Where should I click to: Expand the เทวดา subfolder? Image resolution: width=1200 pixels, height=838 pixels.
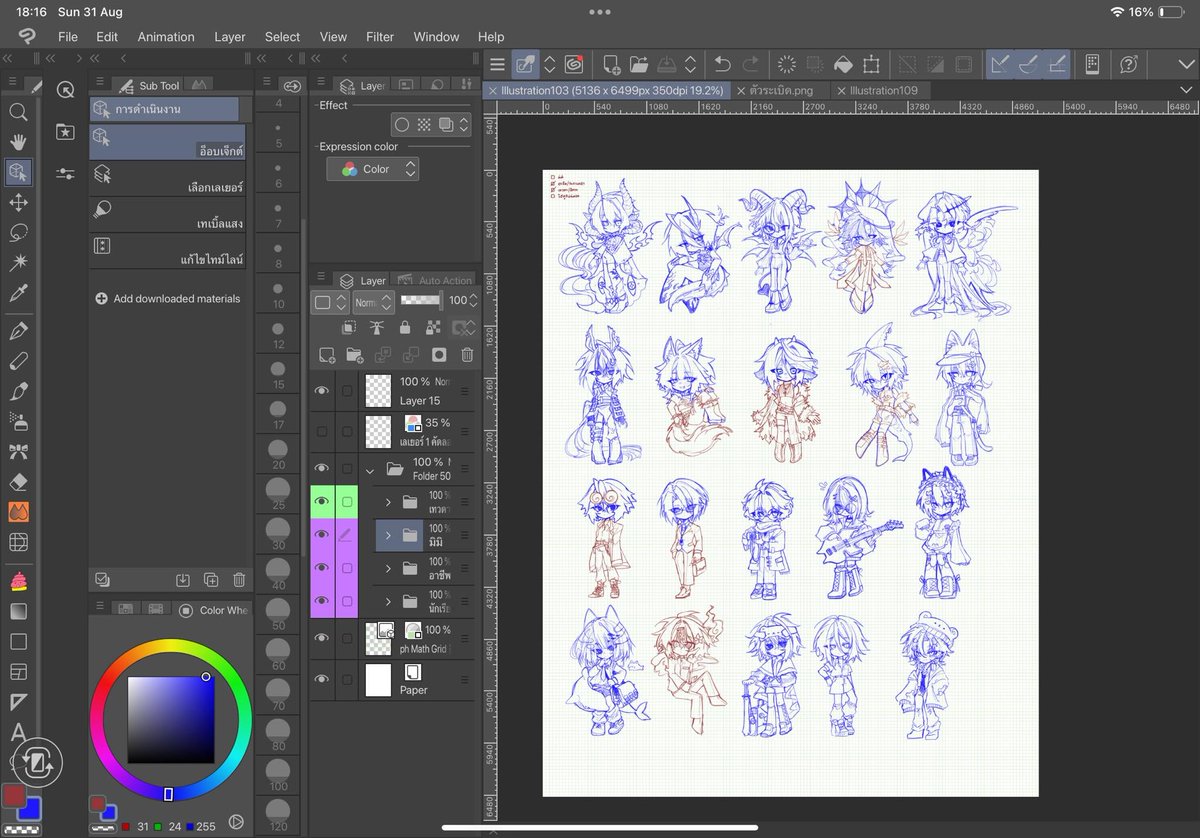pos(388,502)
